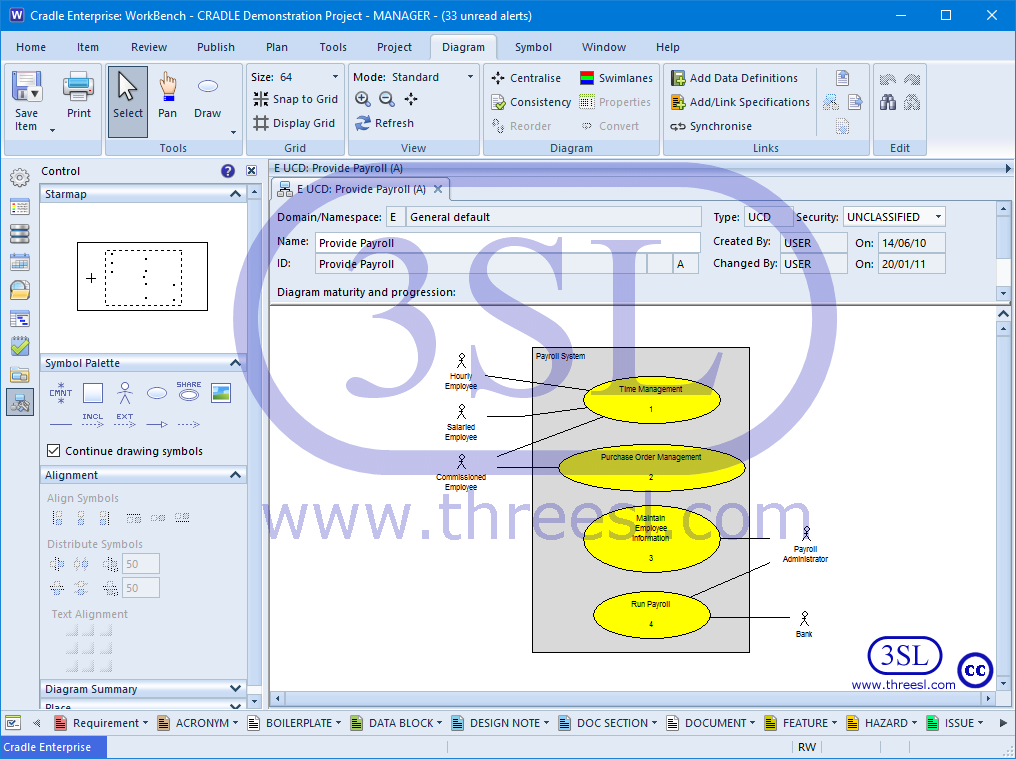The image size is (1016, 759).
Task: Select the use case ellipse symbol
Action: tap(157, 393)
